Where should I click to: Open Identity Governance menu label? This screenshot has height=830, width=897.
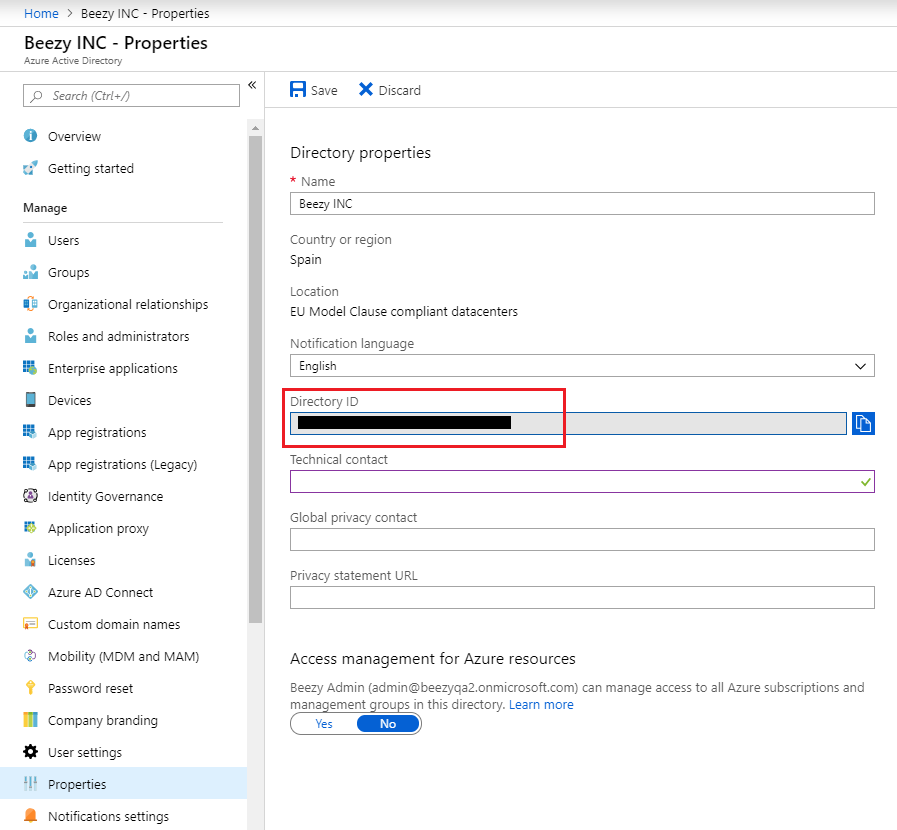[x=105, y=497]
